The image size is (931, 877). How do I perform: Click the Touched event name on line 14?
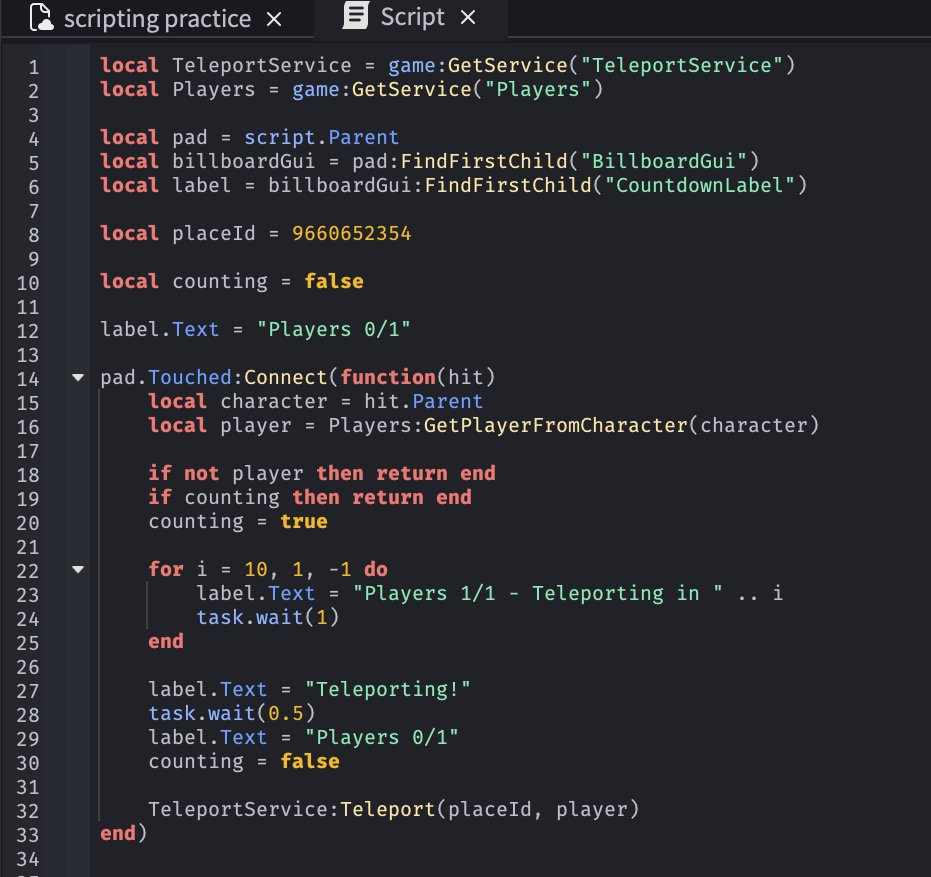(x=189, y=377)
